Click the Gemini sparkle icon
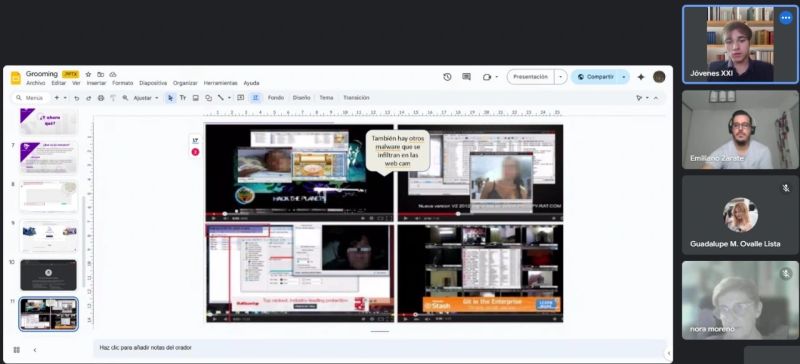The width and height of the screenshot is (800, 364). tap(641, 77)
